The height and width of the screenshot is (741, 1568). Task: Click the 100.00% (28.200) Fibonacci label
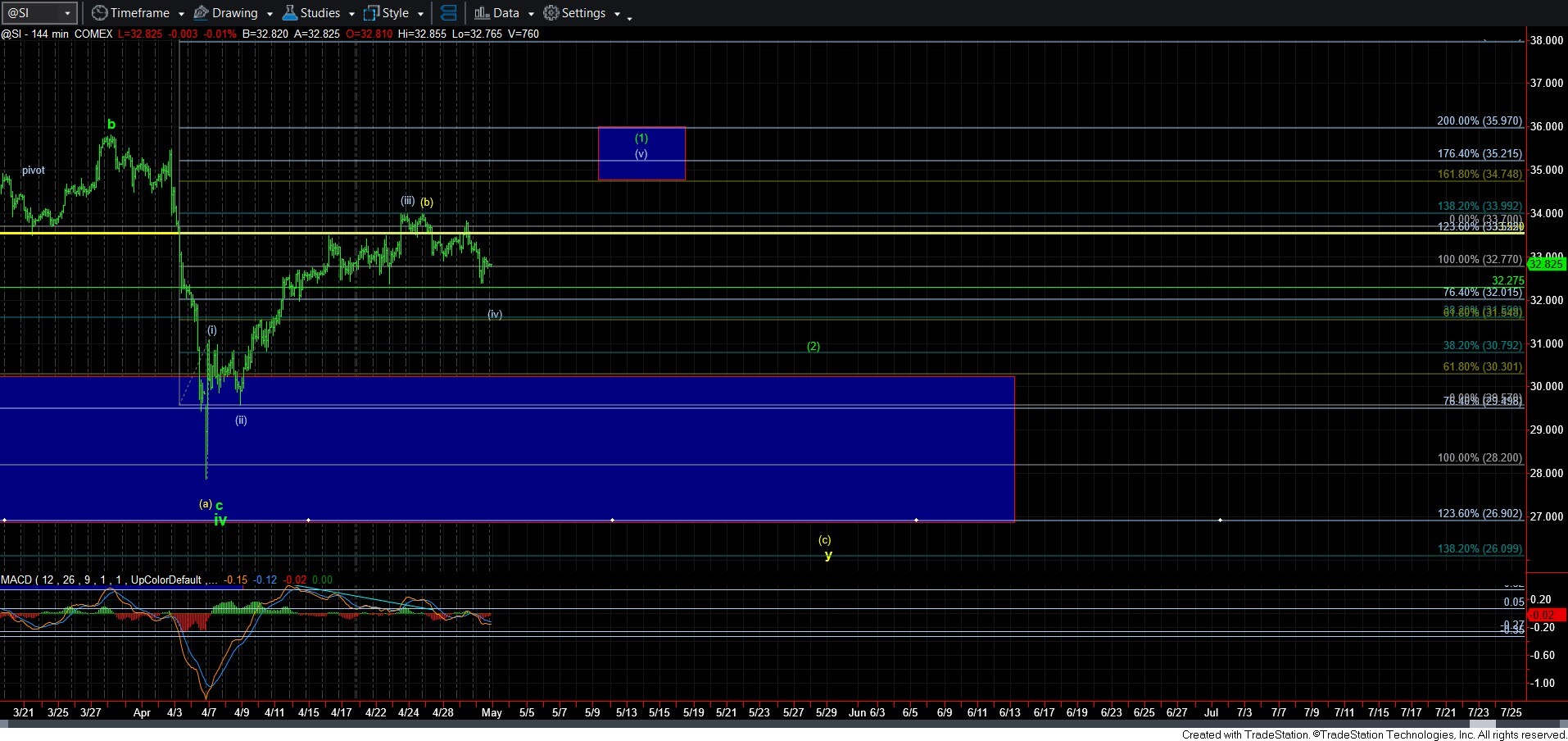[1480, 457]
